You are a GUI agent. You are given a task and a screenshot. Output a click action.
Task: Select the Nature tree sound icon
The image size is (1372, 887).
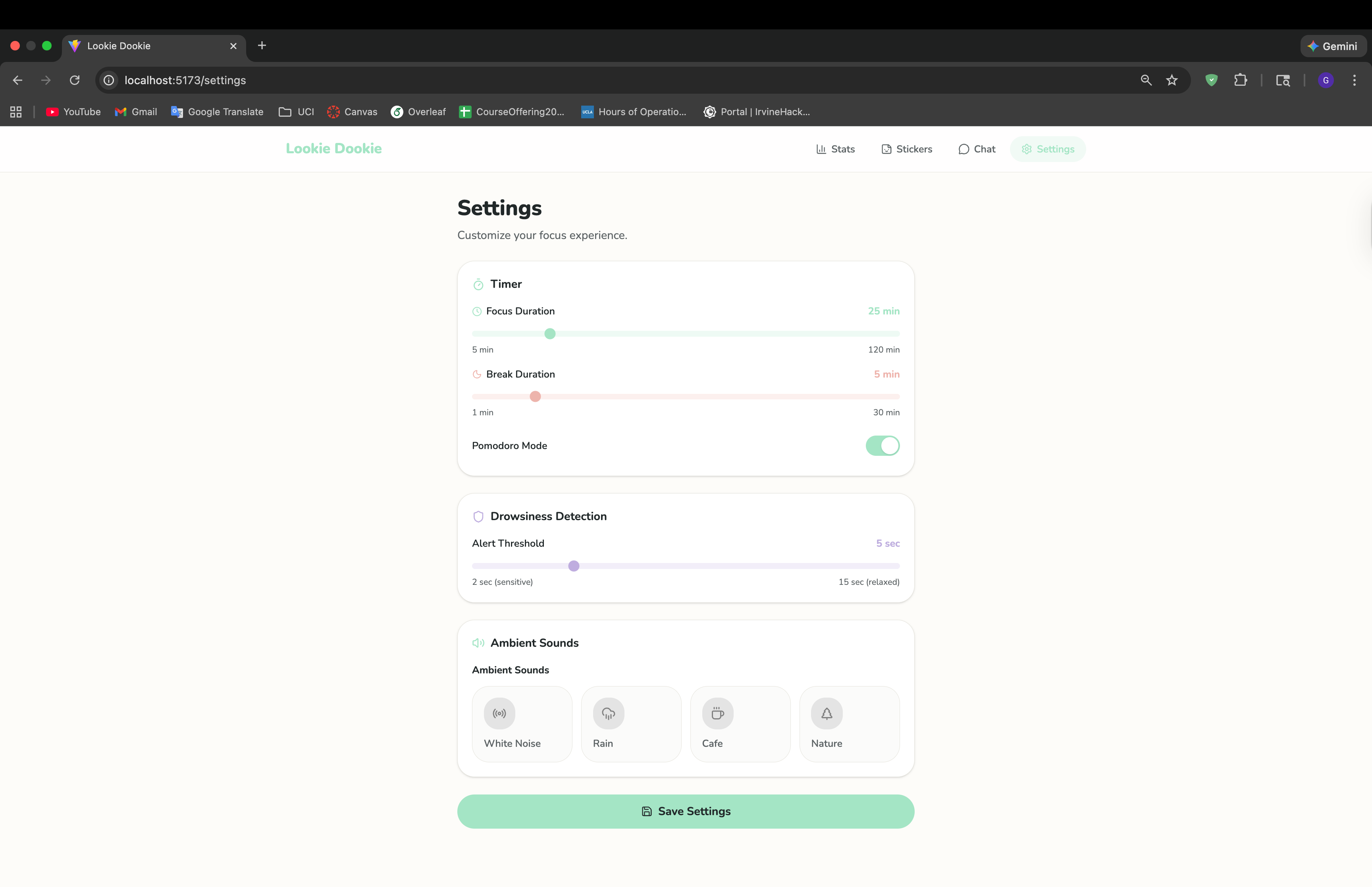pos(826,713)
